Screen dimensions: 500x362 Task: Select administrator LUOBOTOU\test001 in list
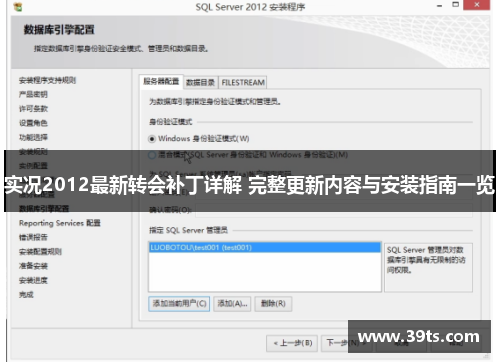click(265, 247)
